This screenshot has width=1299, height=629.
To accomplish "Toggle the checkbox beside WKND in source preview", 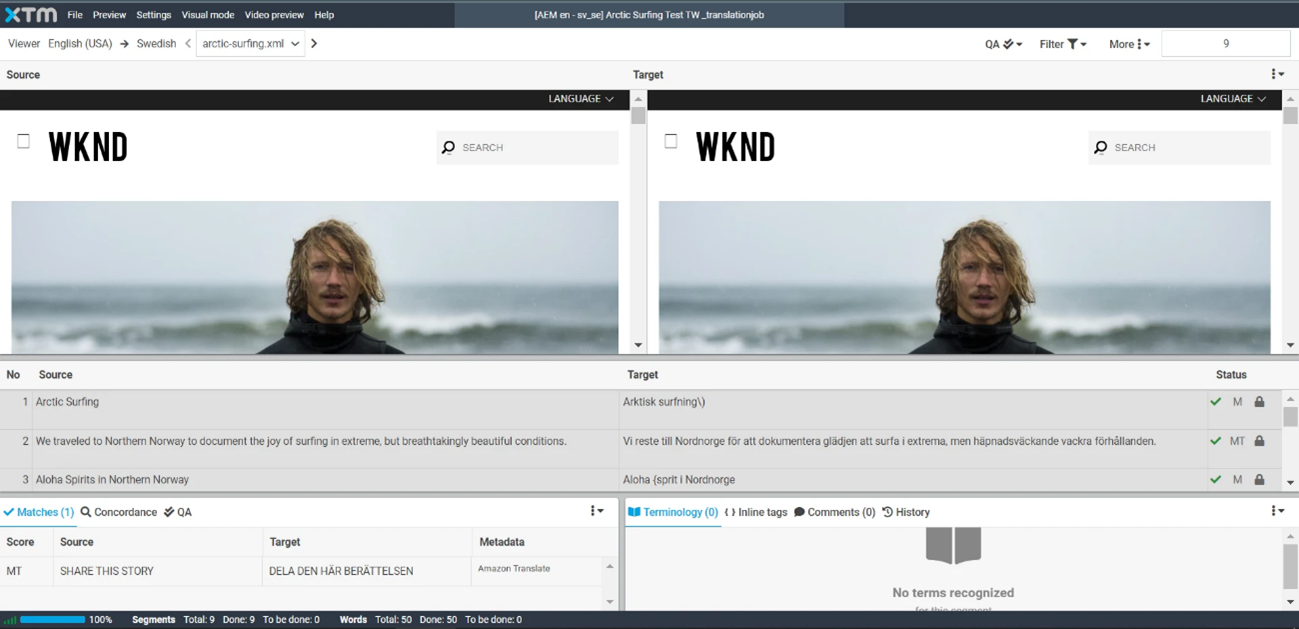I will click(x=23, y=142).
